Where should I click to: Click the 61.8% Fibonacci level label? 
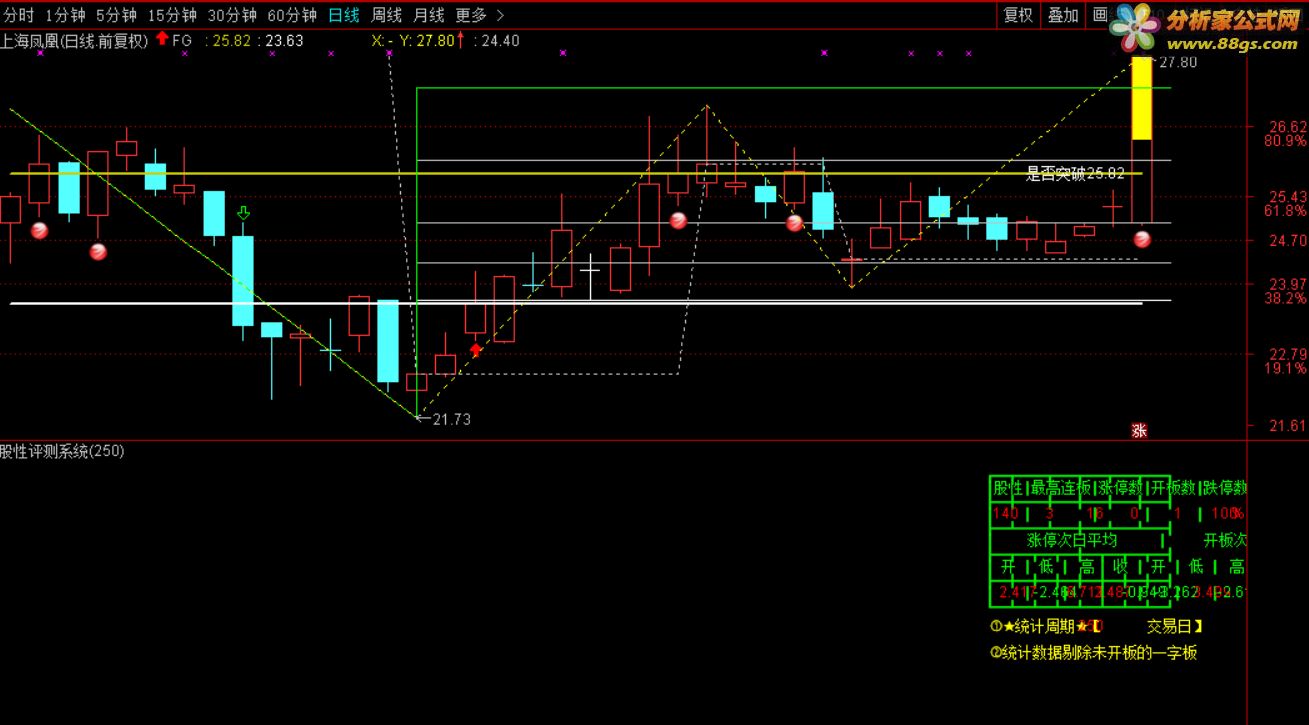point(1285,211)
